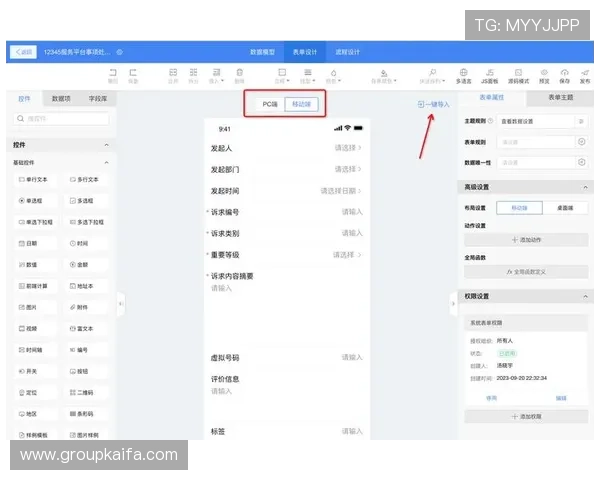Viewport: 600px width, 480px height.
Task: Click 一键导入 import link
Action: click(433, 104)
